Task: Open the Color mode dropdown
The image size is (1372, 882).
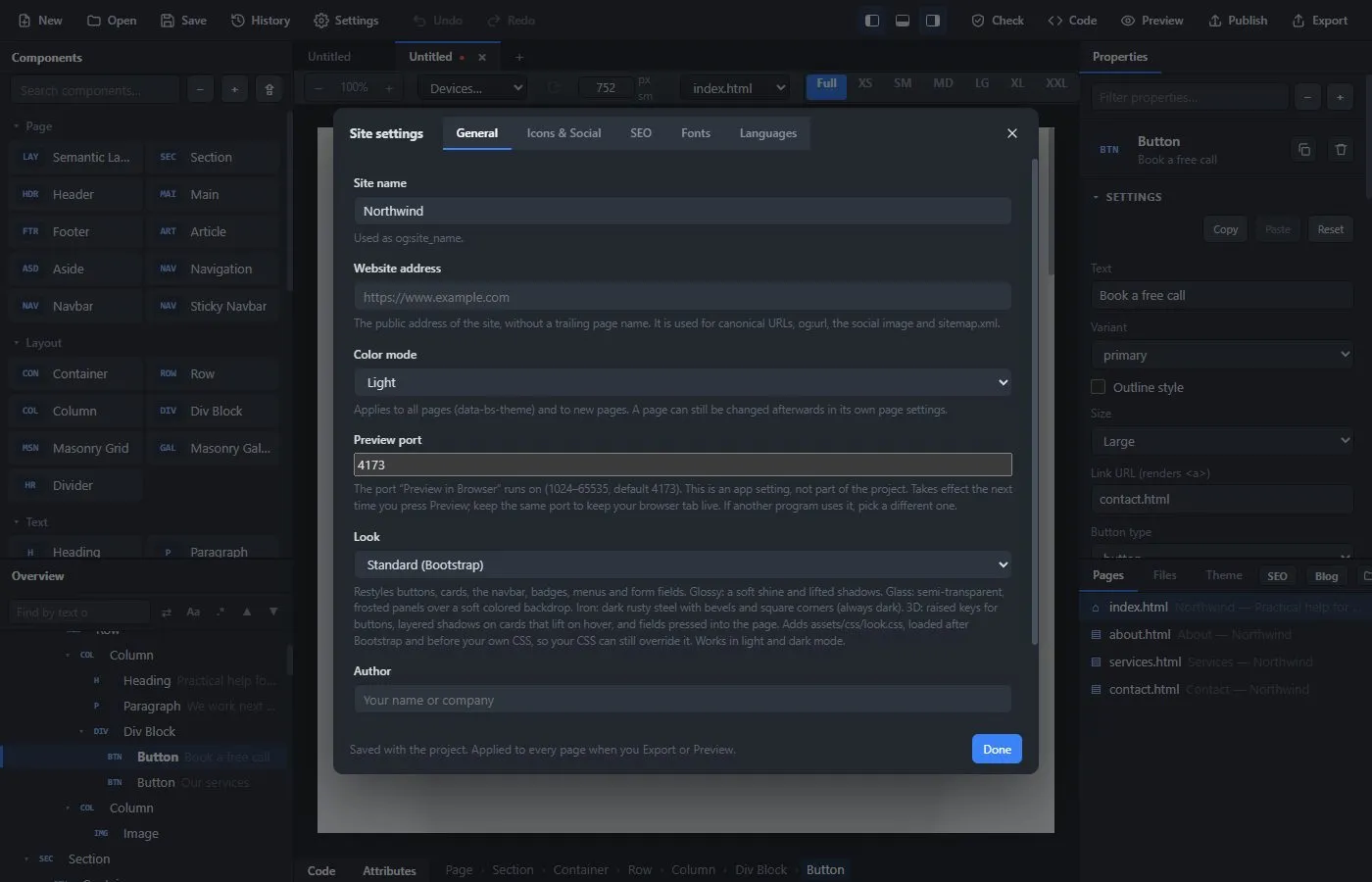Action: point(682,382)
